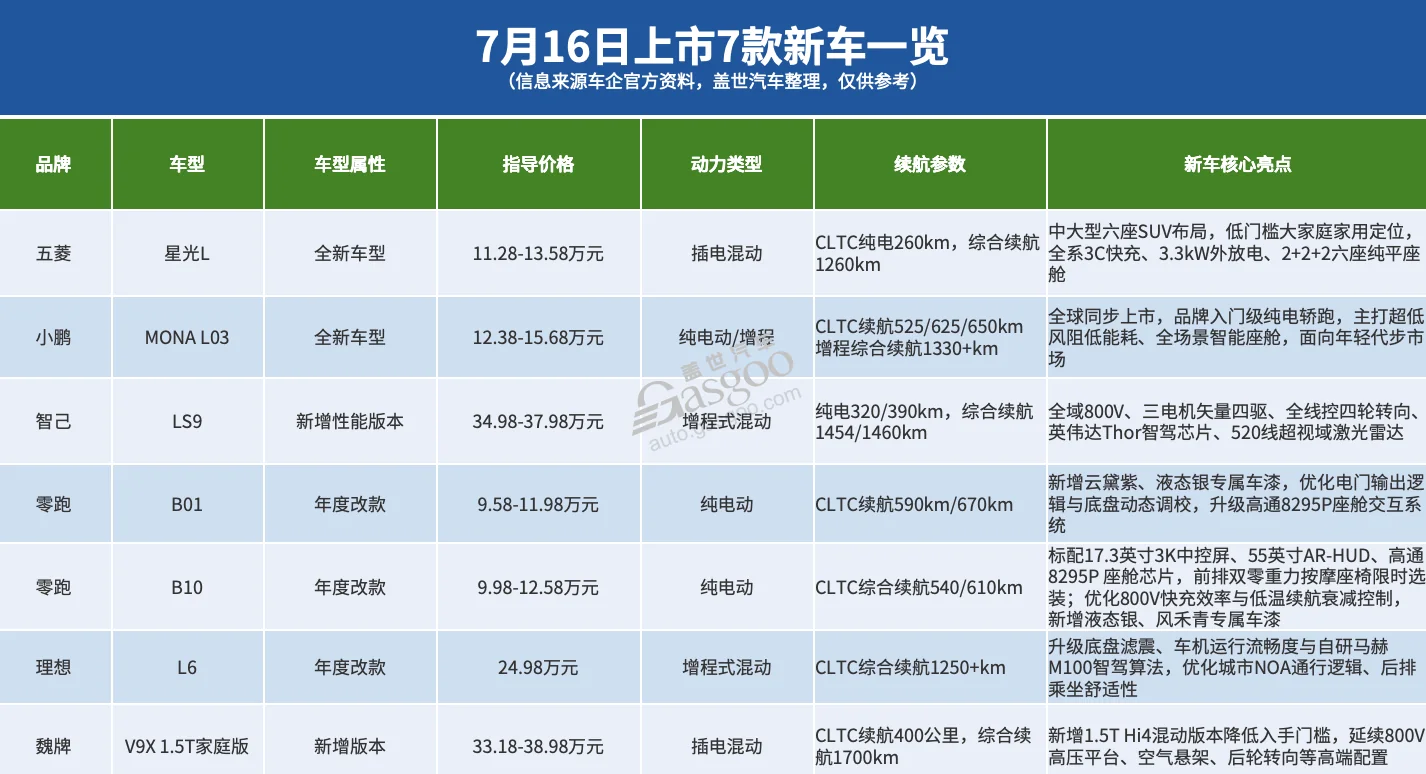Click the LS9 range cell 1454/1460km

coord(930,421)
